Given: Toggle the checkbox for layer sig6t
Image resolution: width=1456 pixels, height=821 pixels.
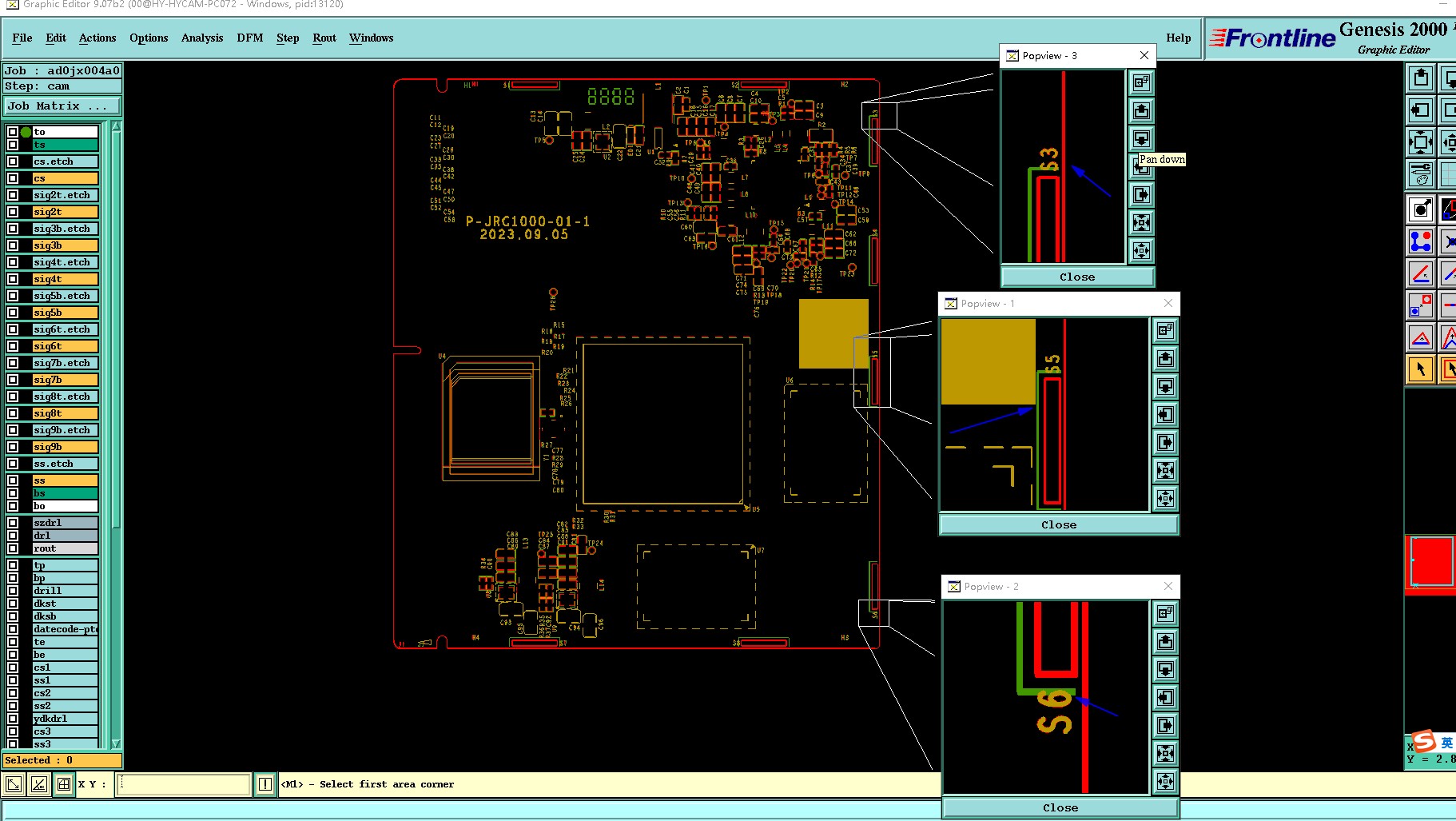Looking at the screenshot, I should tap(13, 346).
